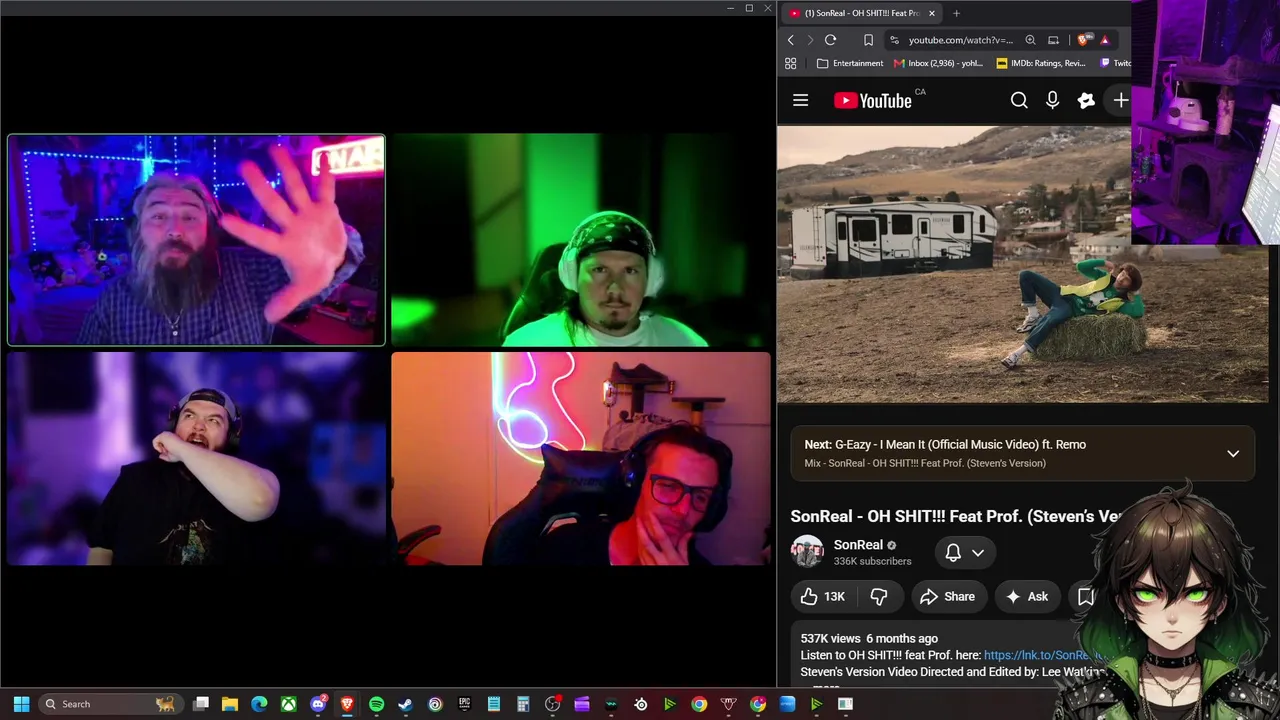1280x720 pixels.
Task: Open a new browser tab
Action: click(x=956, y=13)
